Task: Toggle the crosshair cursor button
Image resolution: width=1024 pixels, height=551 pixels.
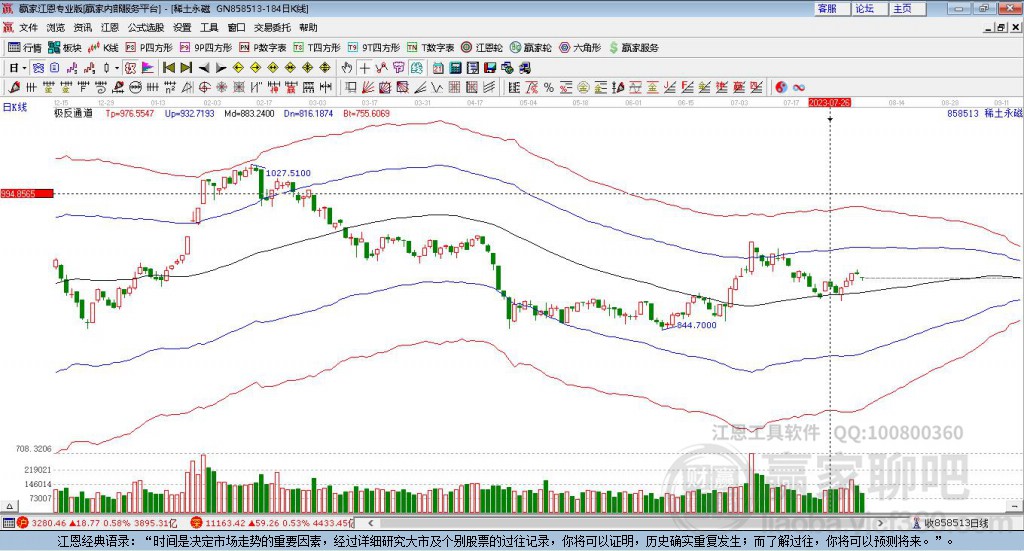Action: coord(364,68)
